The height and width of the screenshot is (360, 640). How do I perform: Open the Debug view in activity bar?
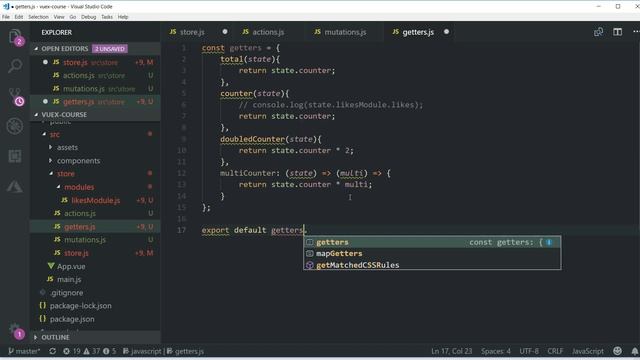point(15,126)
